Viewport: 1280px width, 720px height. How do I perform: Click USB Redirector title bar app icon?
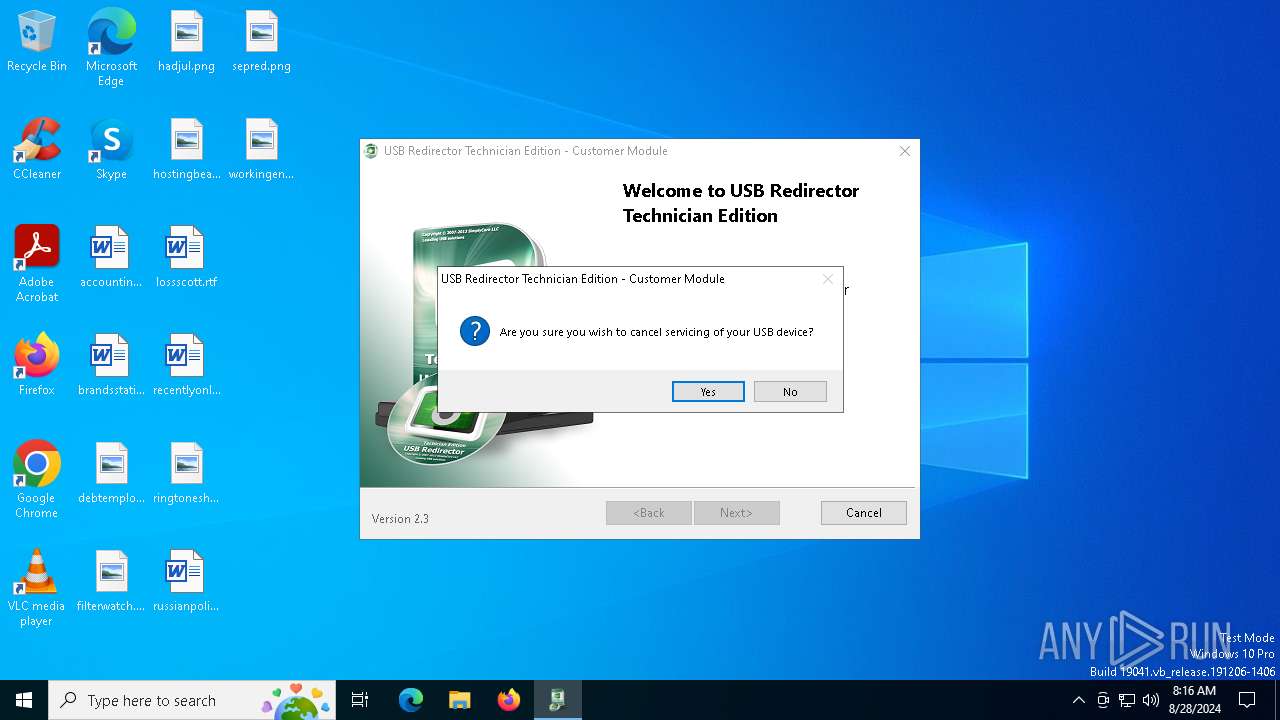point(372,151)
